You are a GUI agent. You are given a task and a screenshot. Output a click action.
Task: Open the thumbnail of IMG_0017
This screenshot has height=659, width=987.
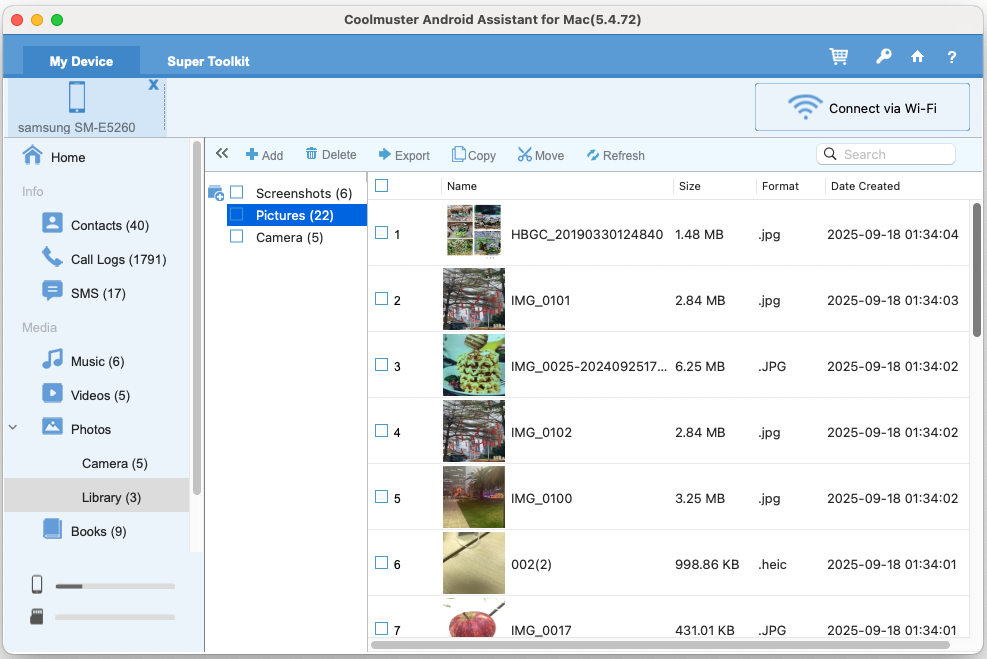coord(473,625)
